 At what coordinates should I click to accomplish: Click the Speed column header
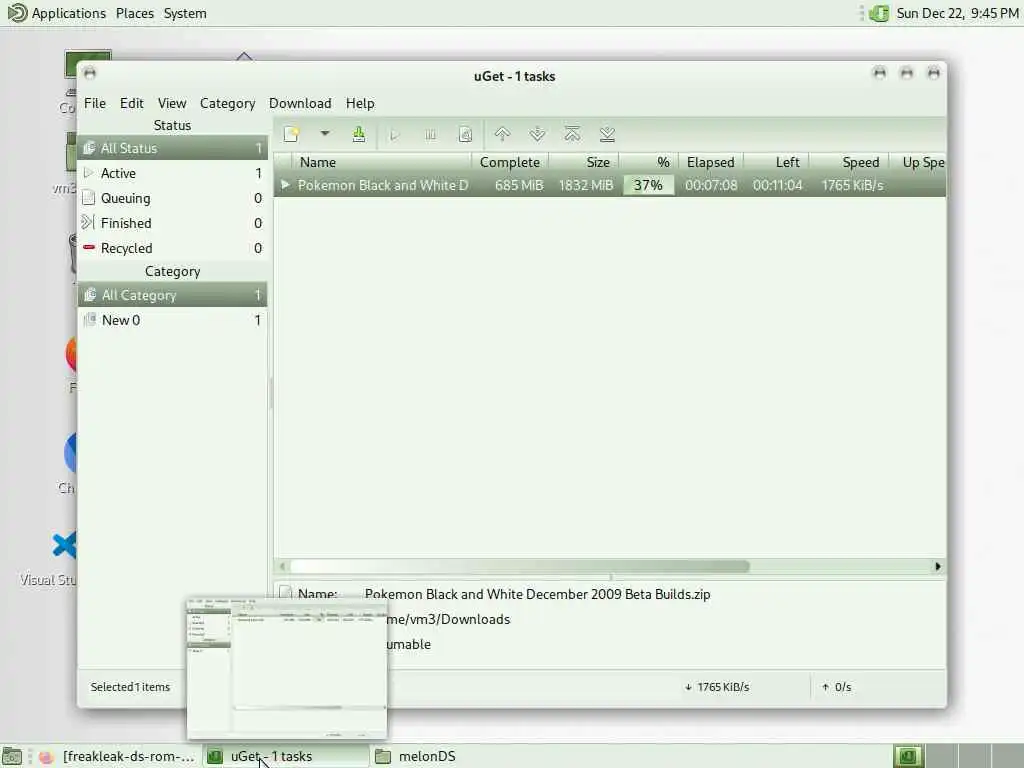click(849, 162)
